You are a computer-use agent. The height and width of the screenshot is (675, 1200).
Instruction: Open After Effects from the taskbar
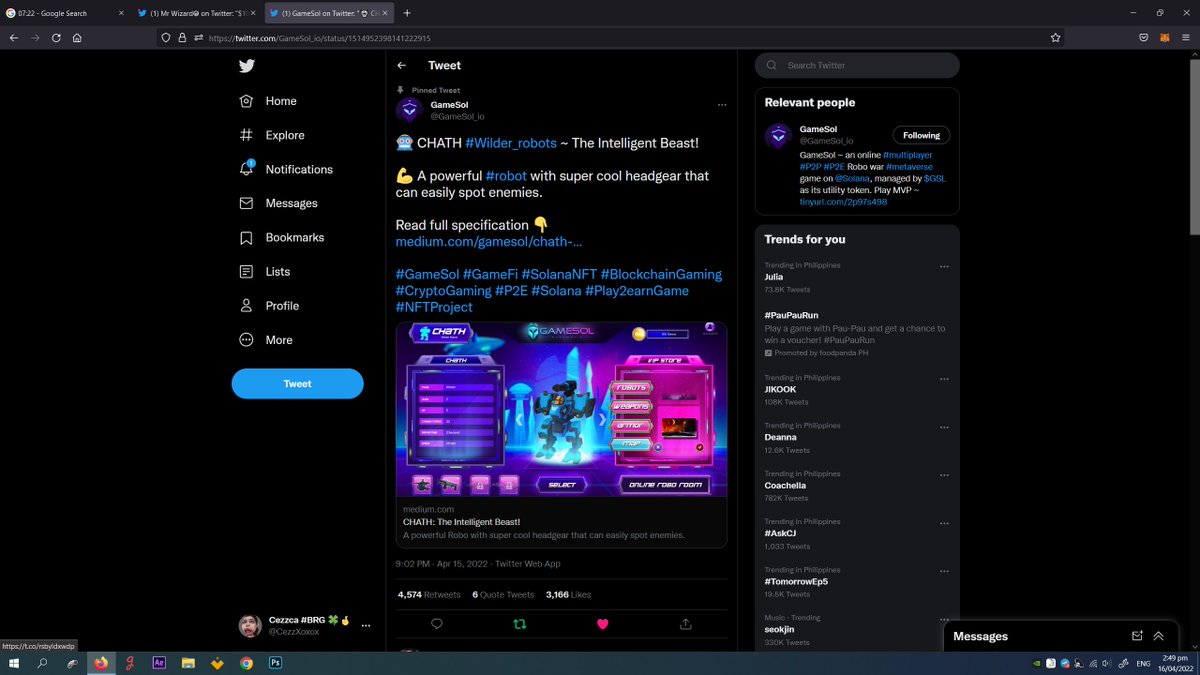point(159,663)
